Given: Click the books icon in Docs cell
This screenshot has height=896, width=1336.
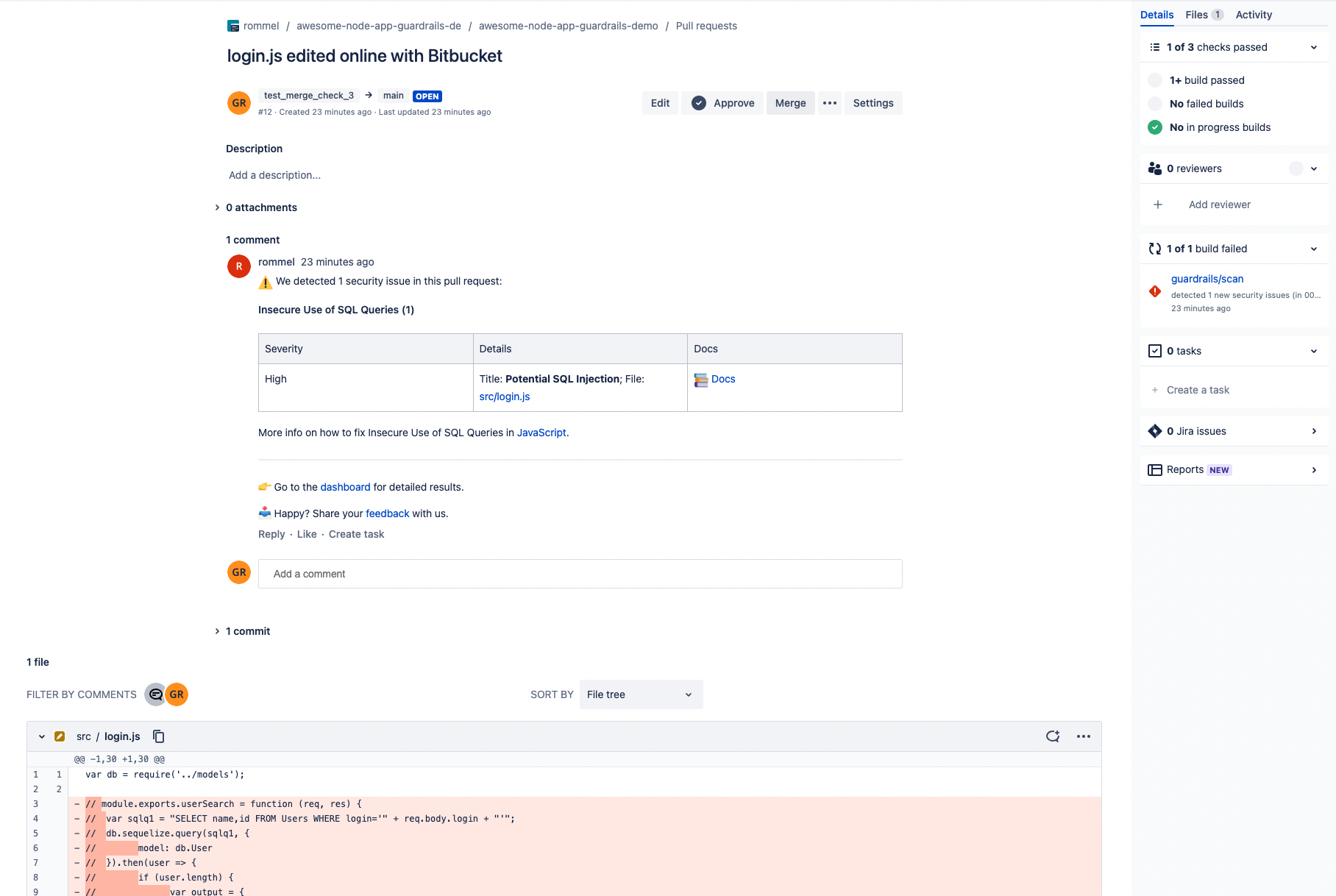Looking at the screenshot, I should pyautogui.click(x=701, y=380).
